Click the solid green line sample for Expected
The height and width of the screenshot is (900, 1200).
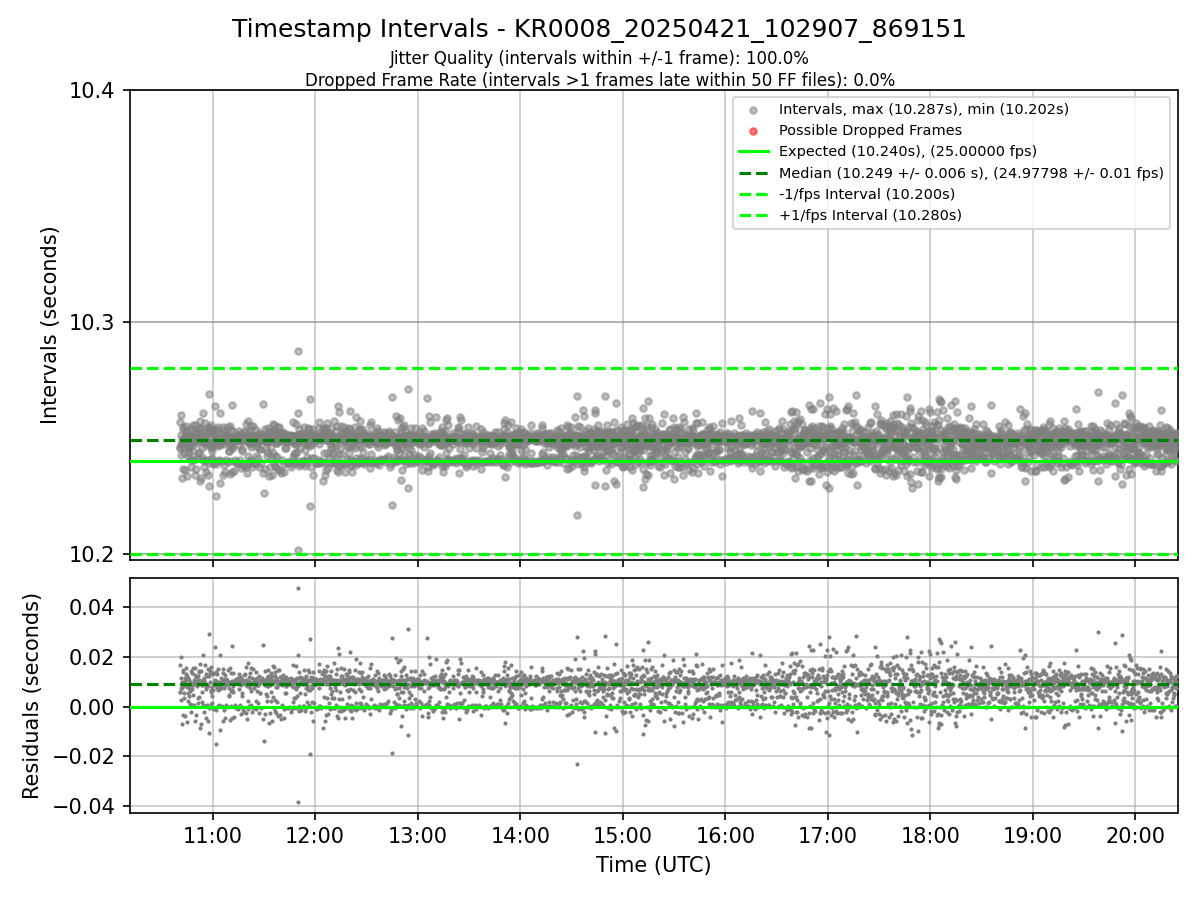754,152
